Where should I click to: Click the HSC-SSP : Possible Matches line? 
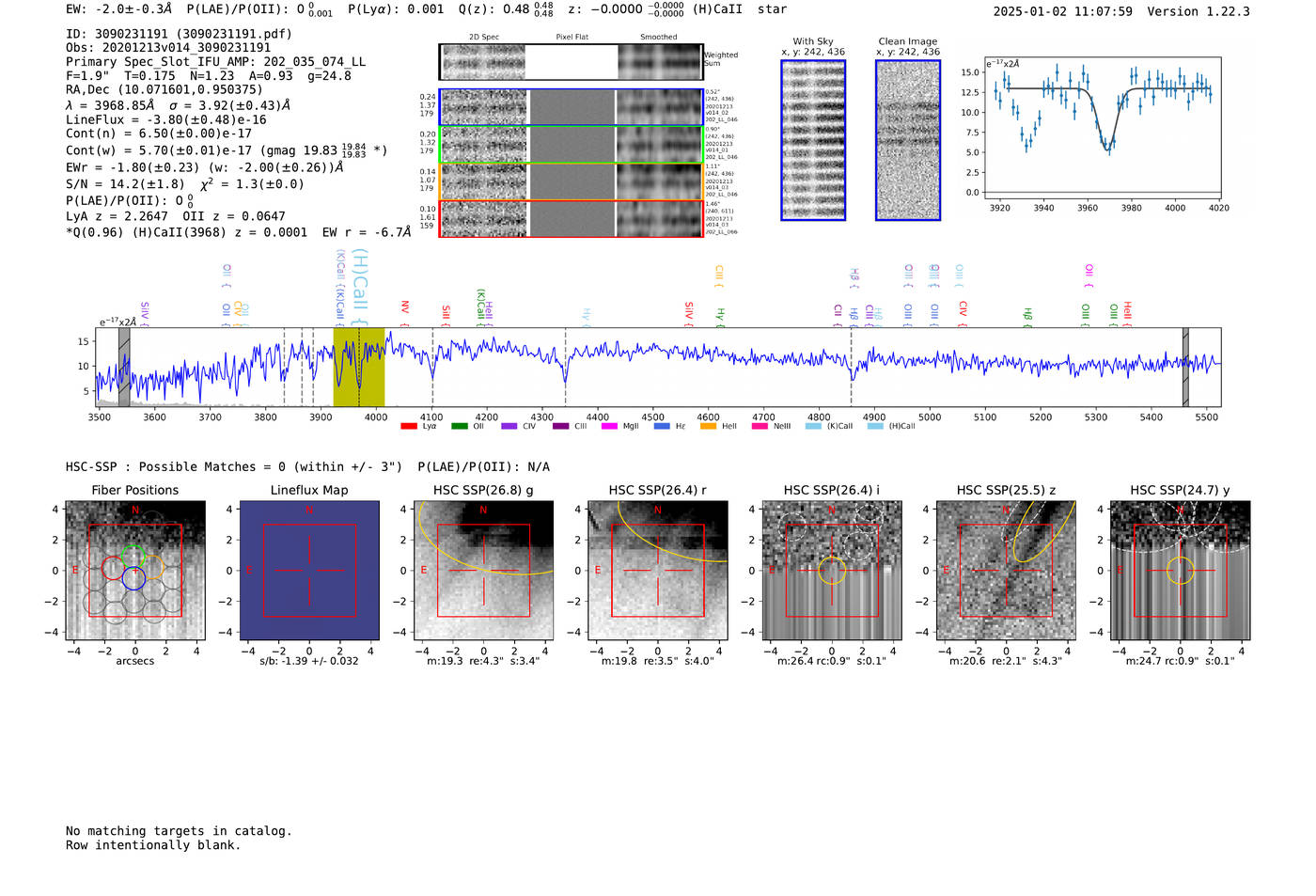(307, 467)
